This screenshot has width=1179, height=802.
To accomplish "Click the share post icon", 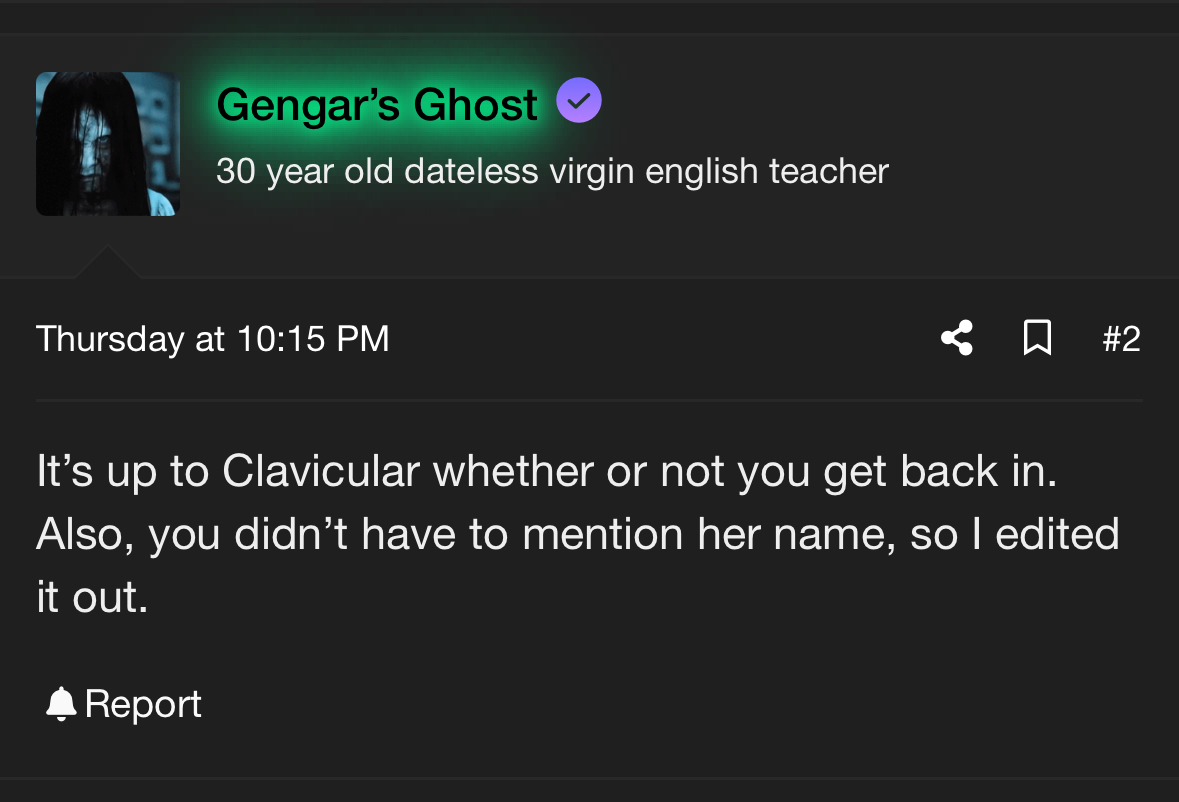I will (957, 338).
